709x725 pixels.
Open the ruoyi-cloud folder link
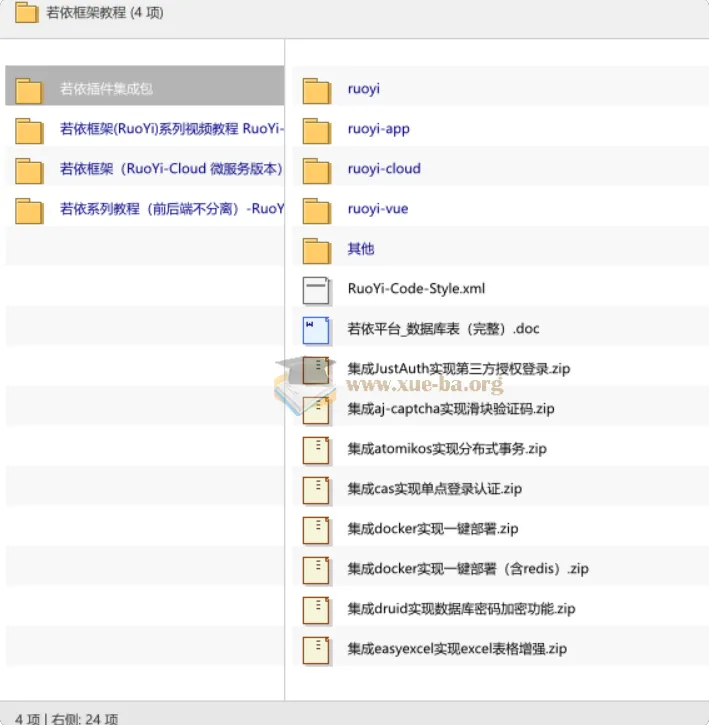[x=384, y=169]
